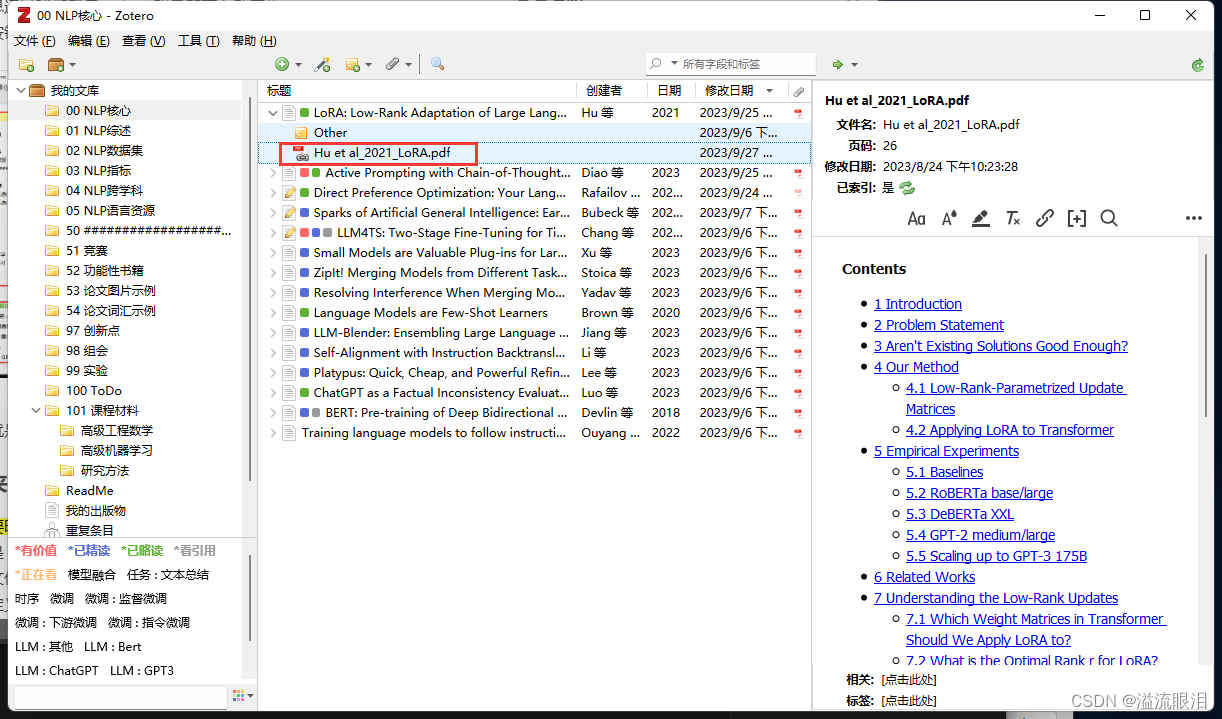Click the green Sync icon top right
The width and height of the screenshot is (1222, 719).
pyautogui.click(x=1198, y=65)
